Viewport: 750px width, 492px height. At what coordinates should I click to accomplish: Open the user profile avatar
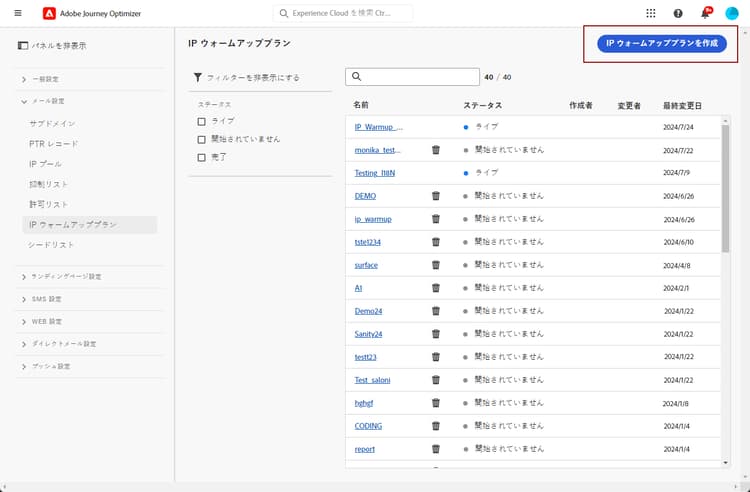(x=732, y=13)
